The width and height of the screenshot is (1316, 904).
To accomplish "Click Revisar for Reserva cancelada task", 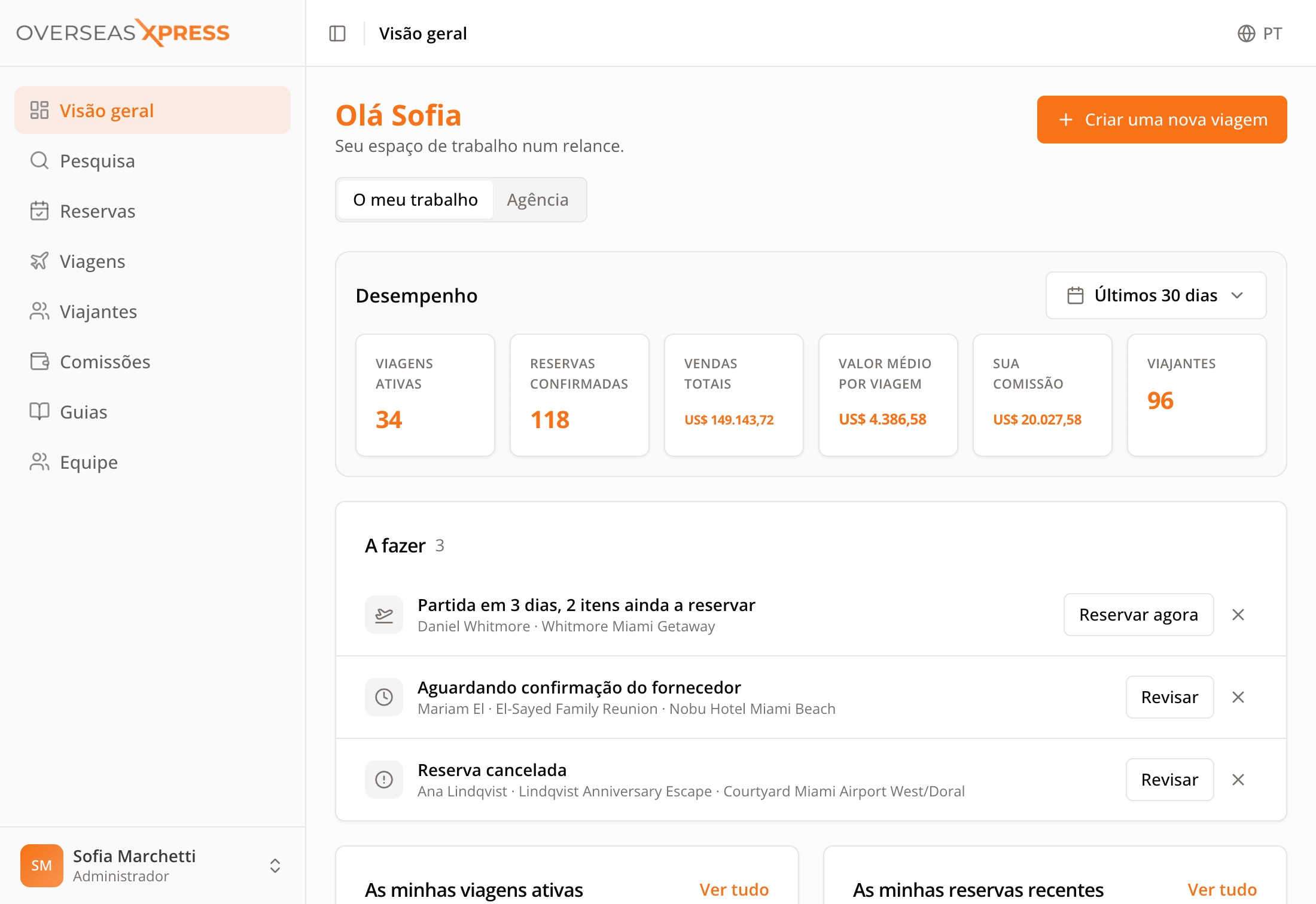I will pos(1169,780).
